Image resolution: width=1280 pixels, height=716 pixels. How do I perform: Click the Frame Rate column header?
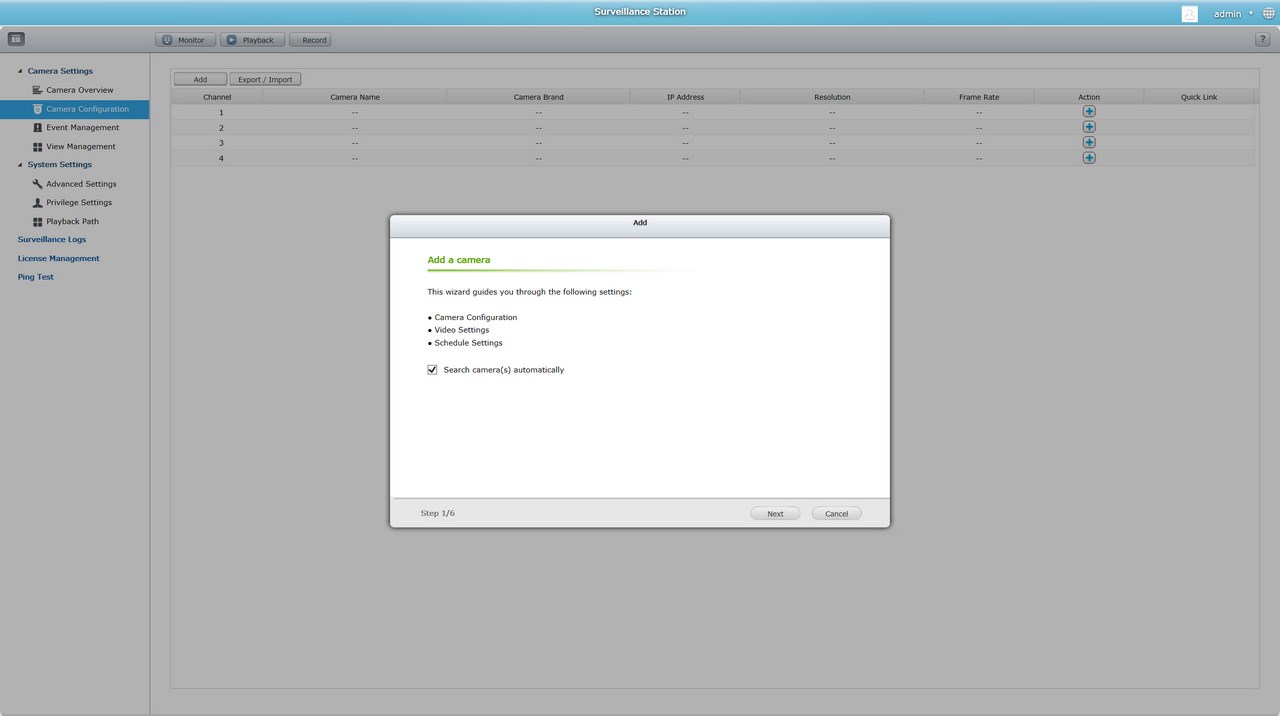point(979,97)
